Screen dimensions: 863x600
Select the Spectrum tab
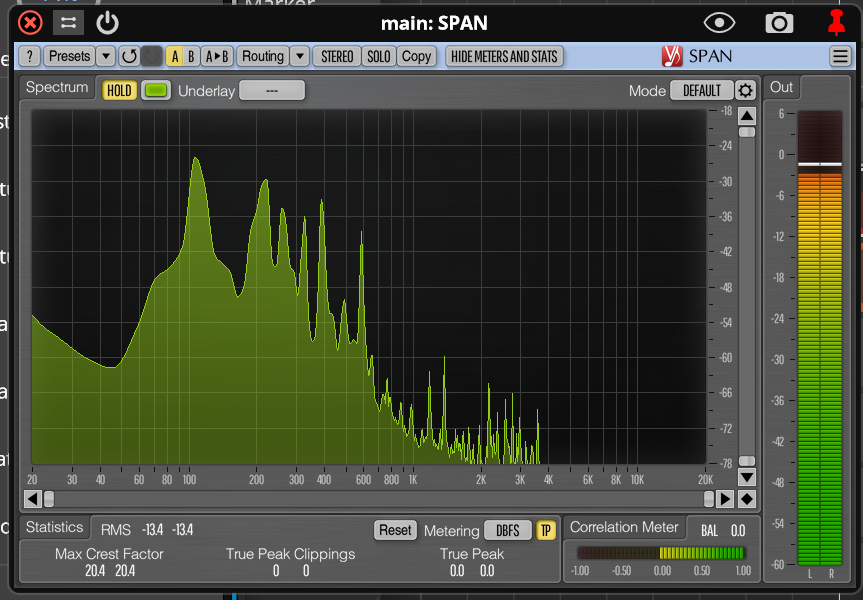(x=57, y=88)
